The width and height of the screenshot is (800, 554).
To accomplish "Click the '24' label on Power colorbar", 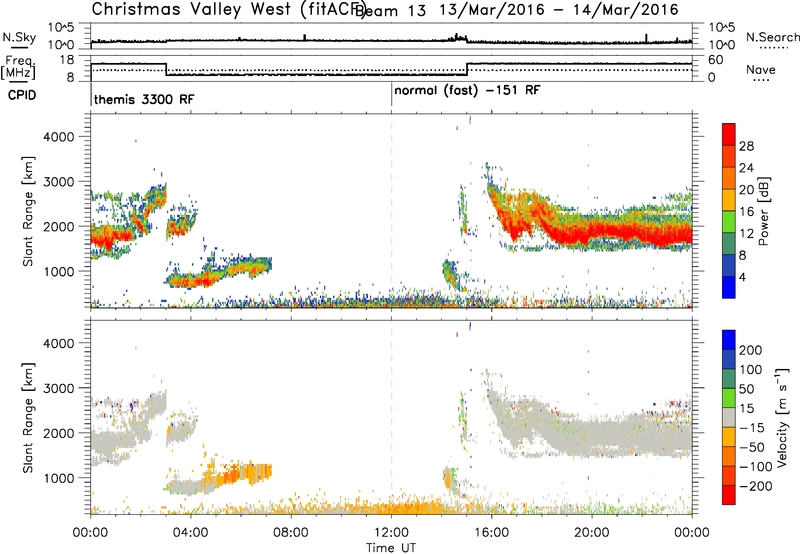I will coord(746,168).
